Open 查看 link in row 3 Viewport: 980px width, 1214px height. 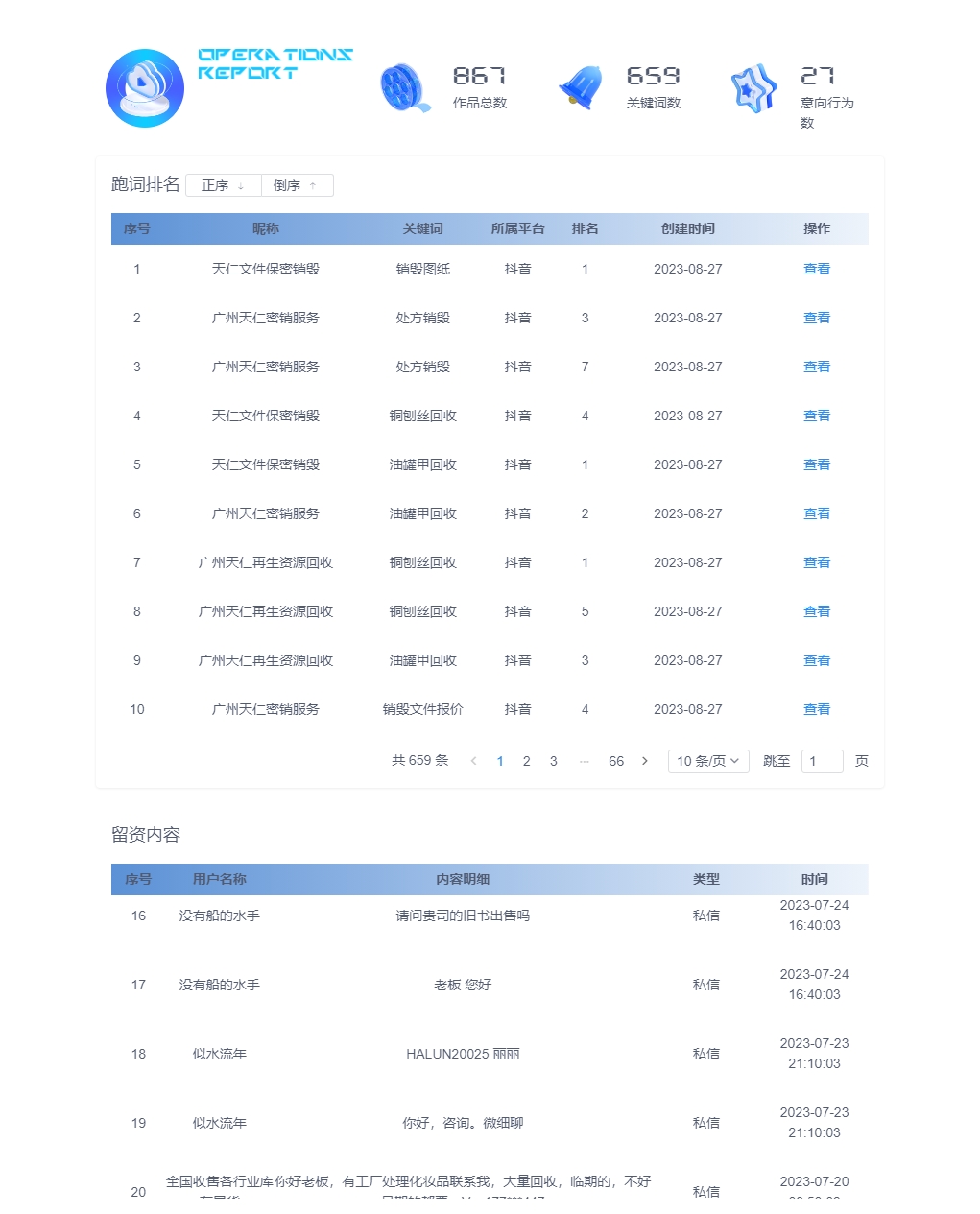(x=817, y=367)
